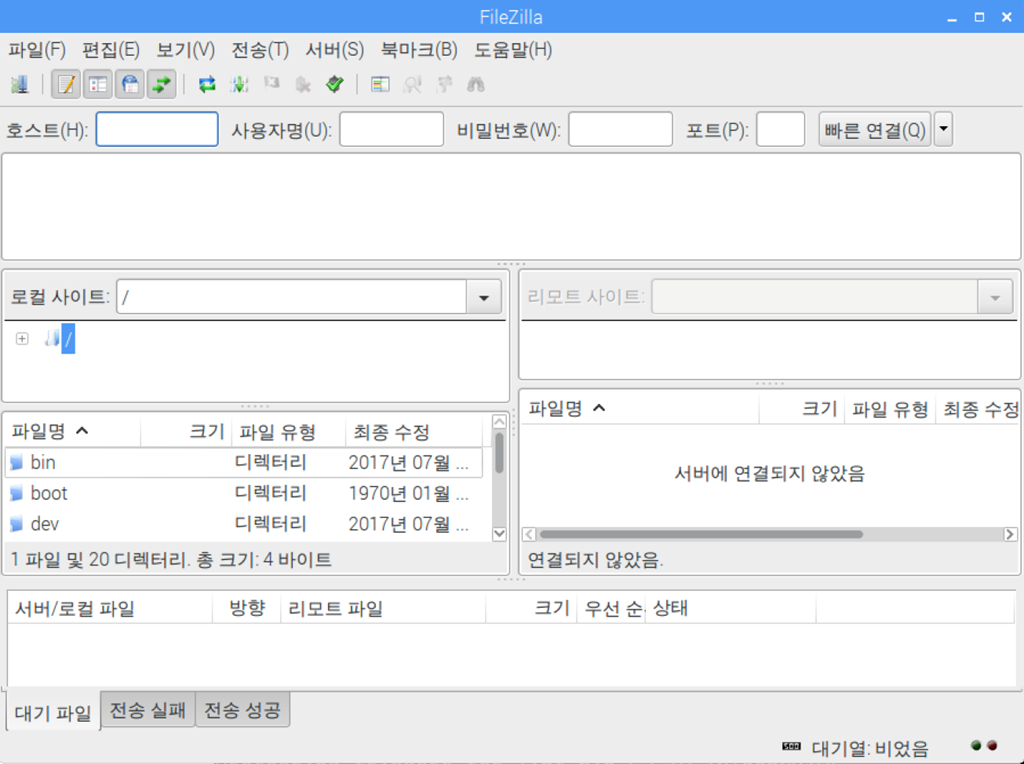Image resolution: width=1024 pixels, height=764 pixels.
Task: Click the cancel current operation icon
Action: (x=271, y=83)
